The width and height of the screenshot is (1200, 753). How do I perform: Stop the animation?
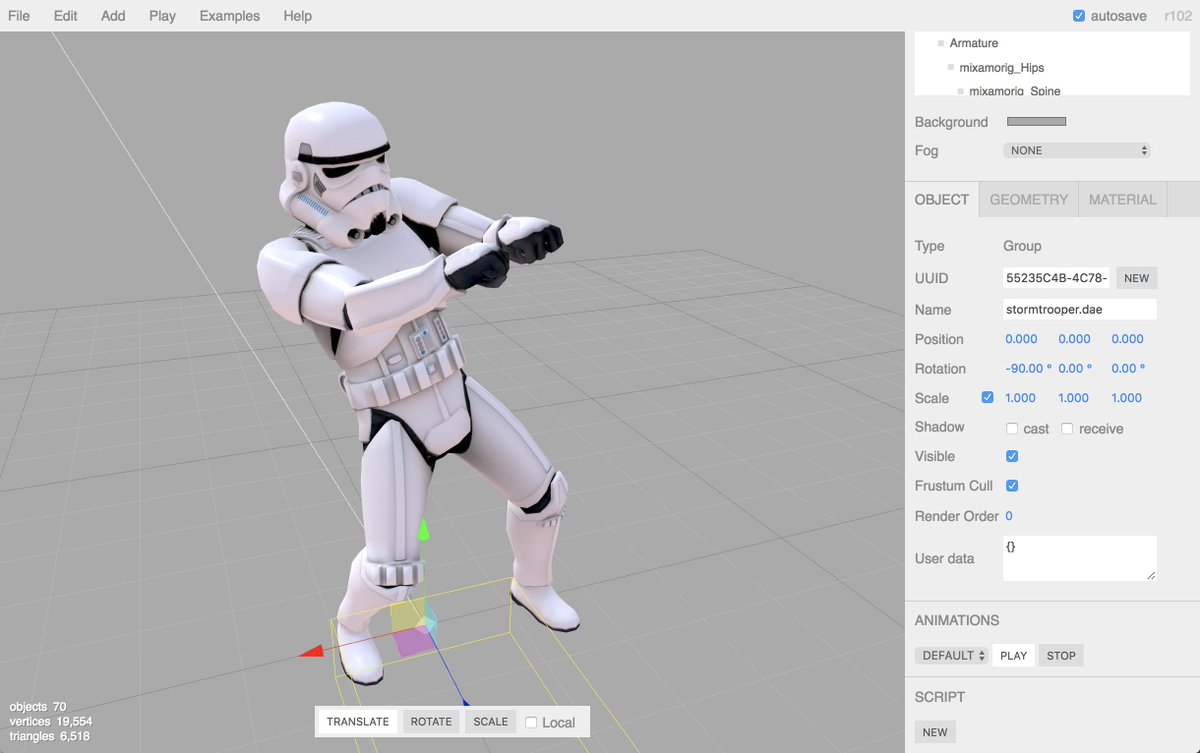1061,655
